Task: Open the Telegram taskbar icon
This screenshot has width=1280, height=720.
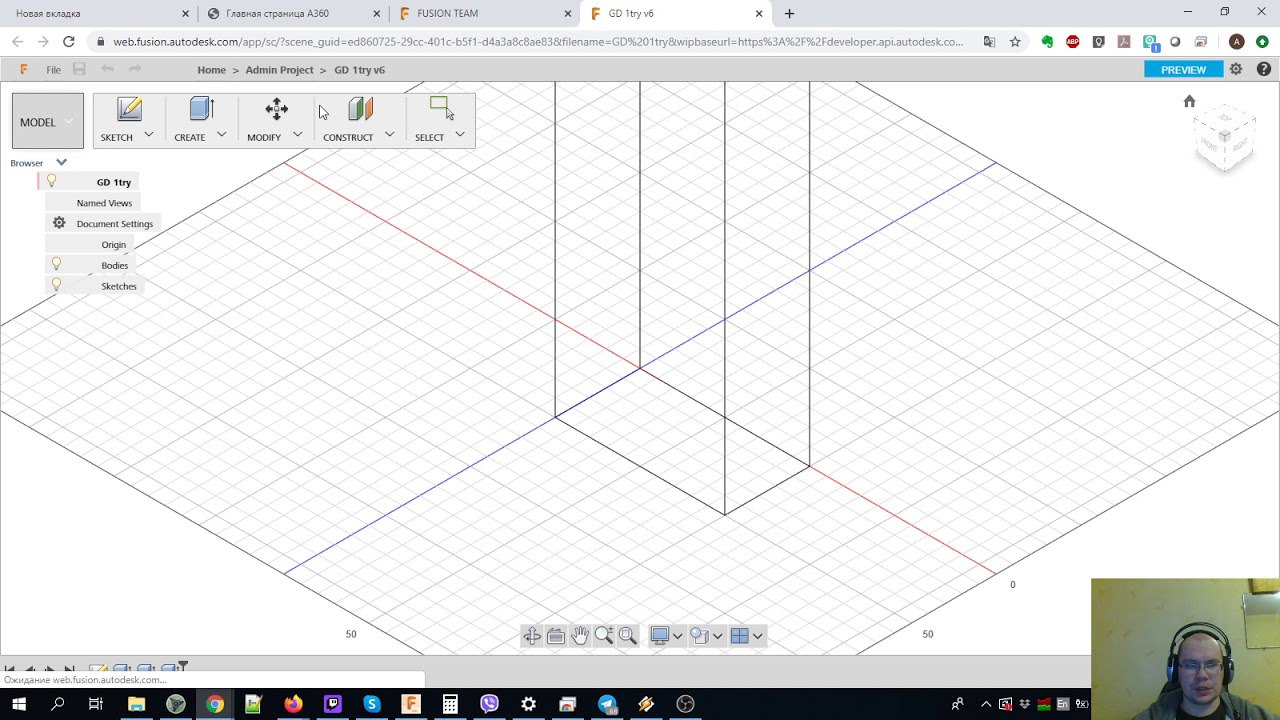Action: [x=607, y=704]
